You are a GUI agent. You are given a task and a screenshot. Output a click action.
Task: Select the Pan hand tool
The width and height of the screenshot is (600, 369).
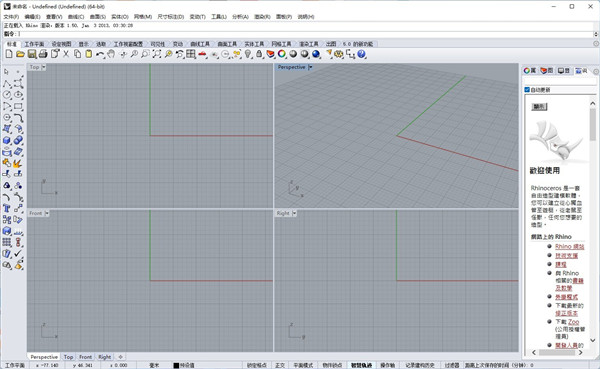(111, 54)
